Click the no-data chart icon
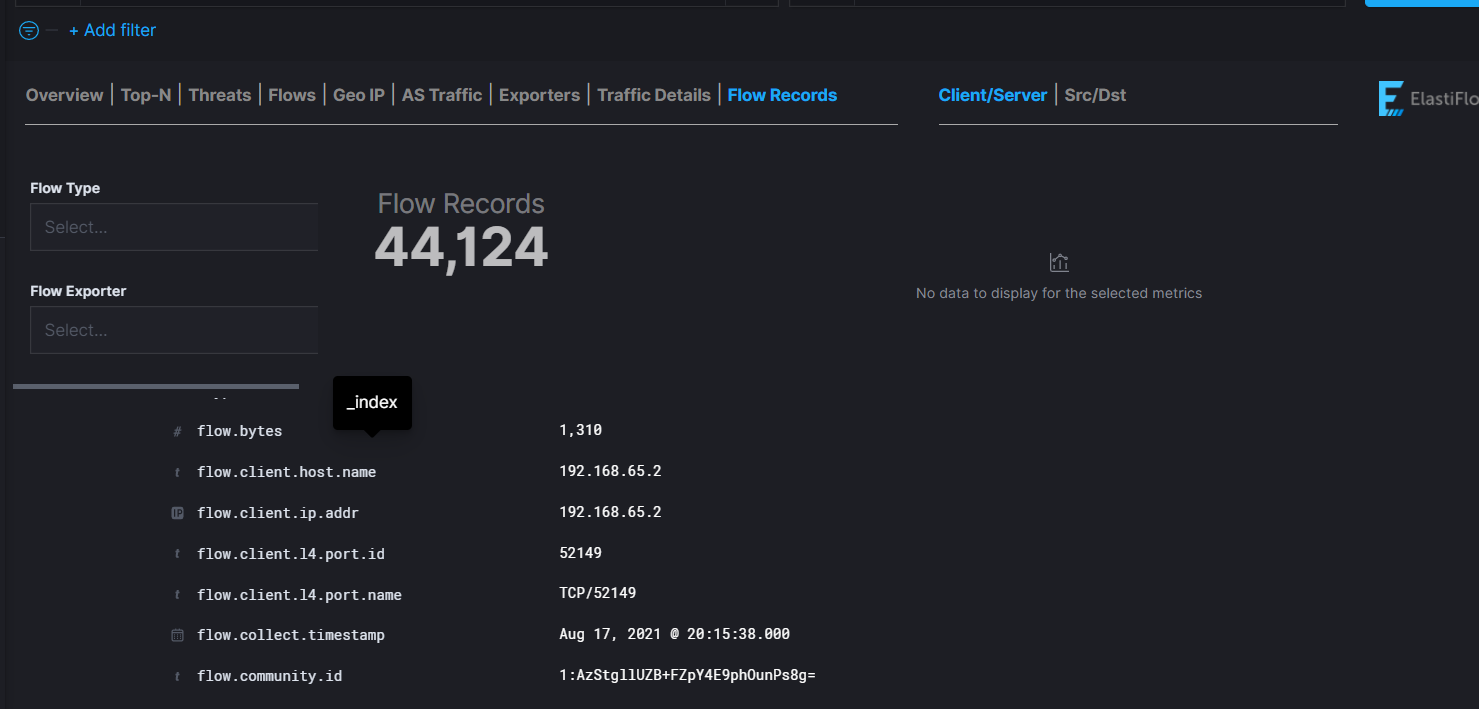This screenshot has height=709, width=1479. (1059, 262)
